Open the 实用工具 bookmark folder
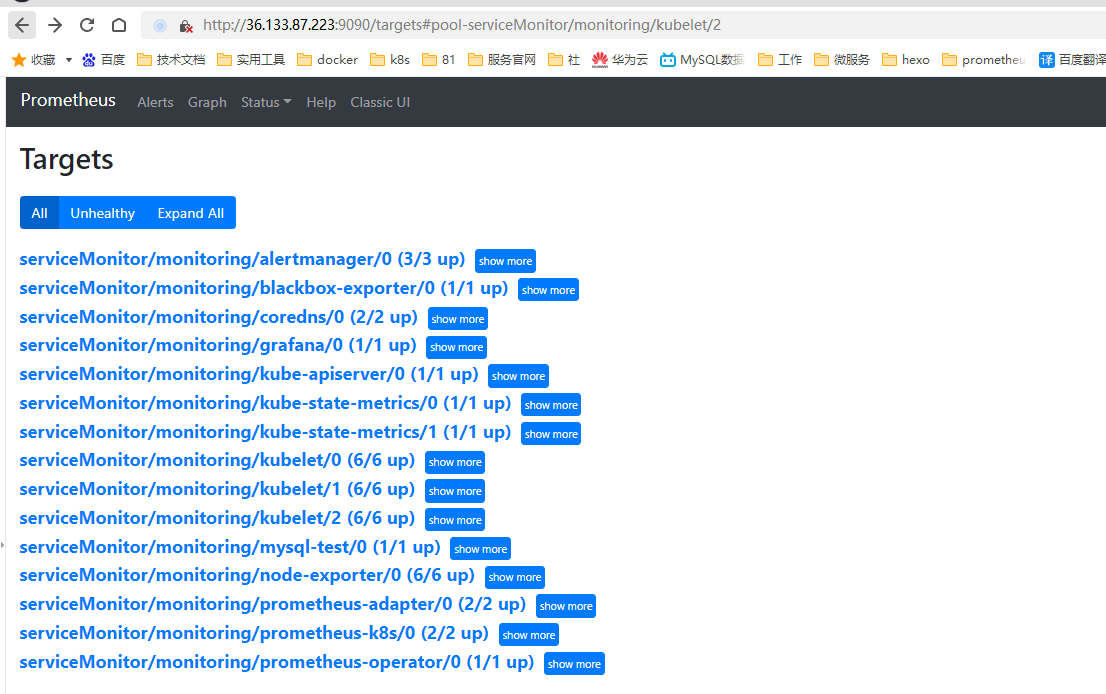Viewport: 1106px width, 694px height. point(251,60)
